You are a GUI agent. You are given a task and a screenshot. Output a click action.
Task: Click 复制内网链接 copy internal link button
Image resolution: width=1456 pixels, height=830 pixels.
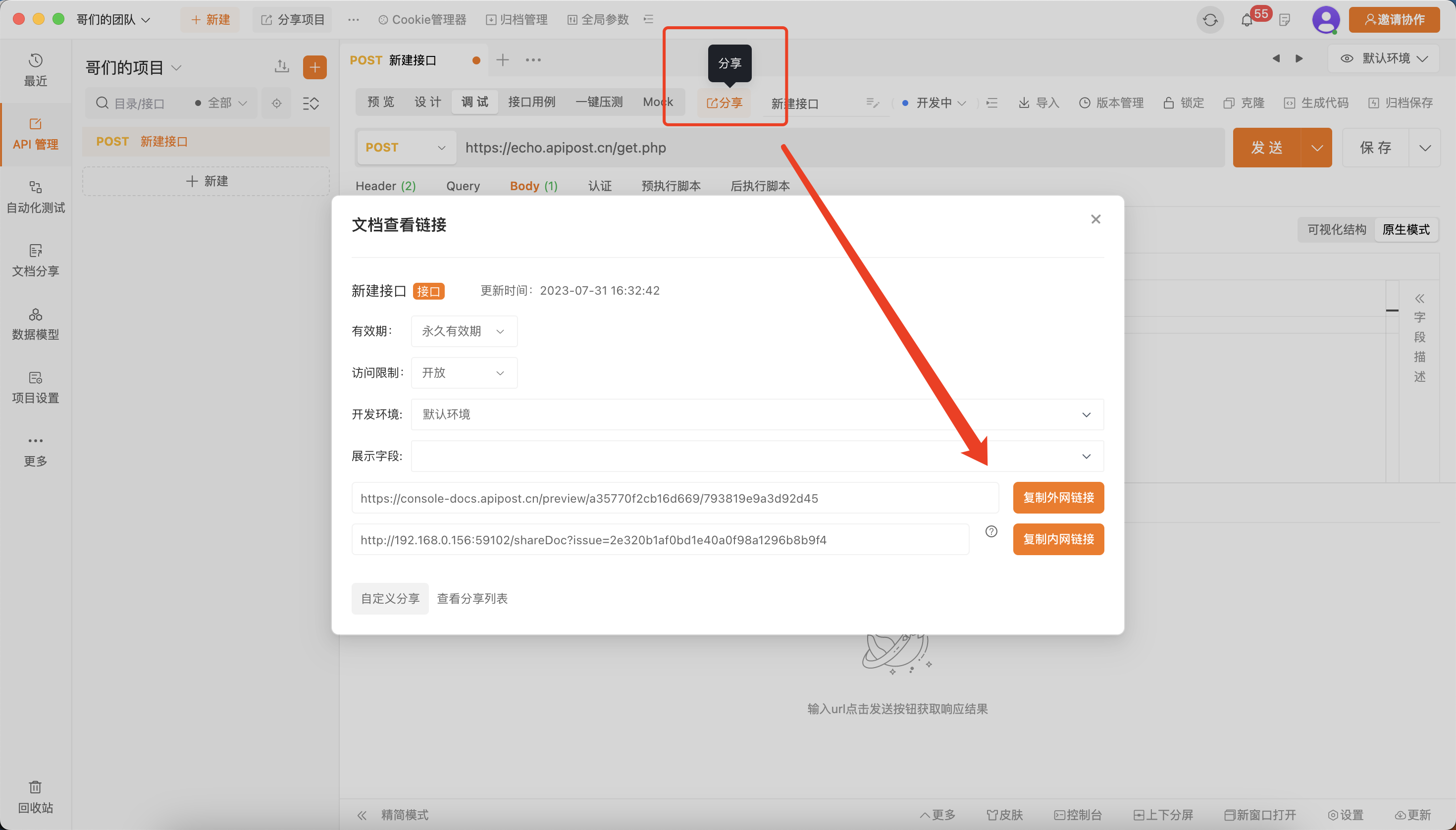click(1058, 540)
